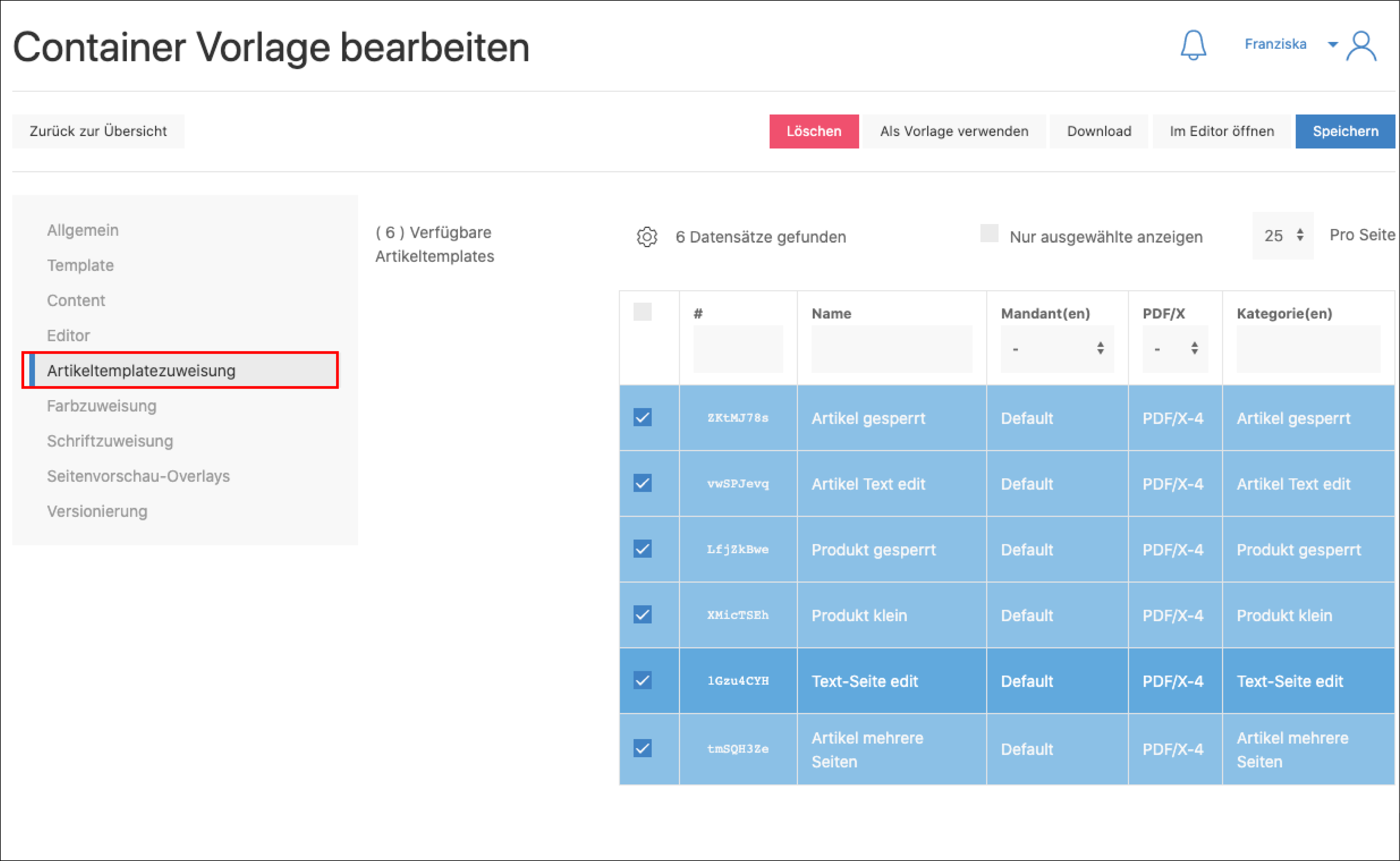Click 'Im Editor öffnen' button
Image resolution: width=1400 pixels, height=861 pixels.
coord(1221,132)
